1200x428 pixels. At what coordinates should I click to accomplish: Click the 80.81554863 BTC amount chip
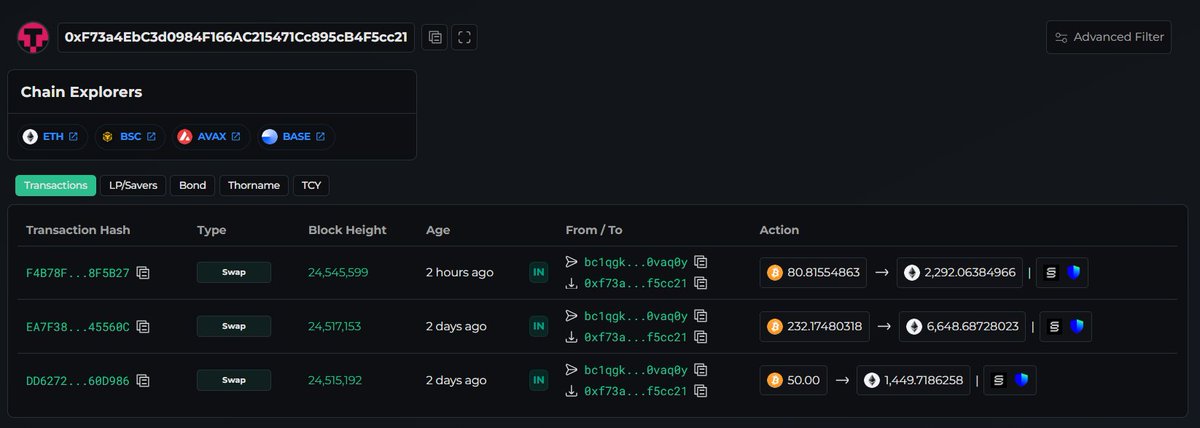814,272
